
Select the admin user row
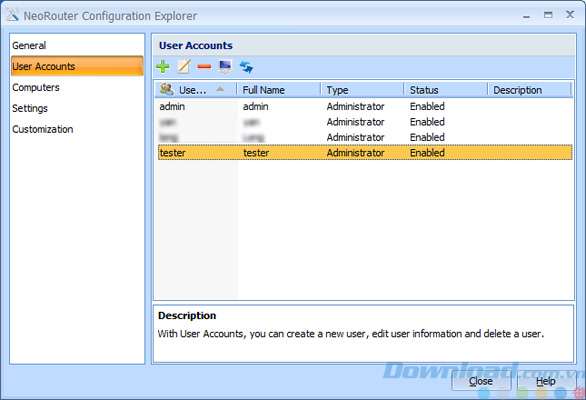pos(365,107)
